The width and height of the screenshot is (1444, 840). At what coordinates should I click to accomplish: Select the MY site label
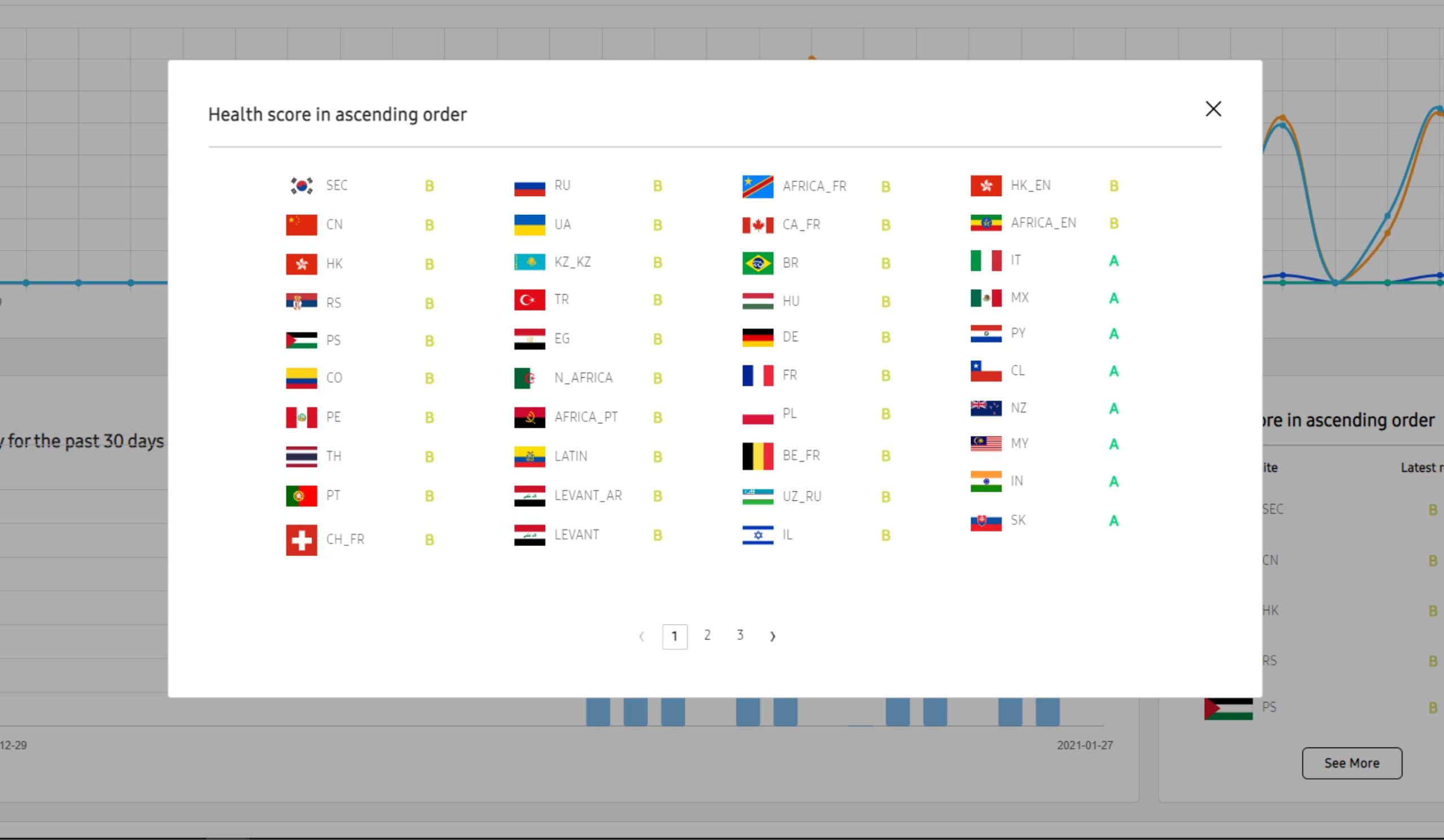tap(1019, 443)
